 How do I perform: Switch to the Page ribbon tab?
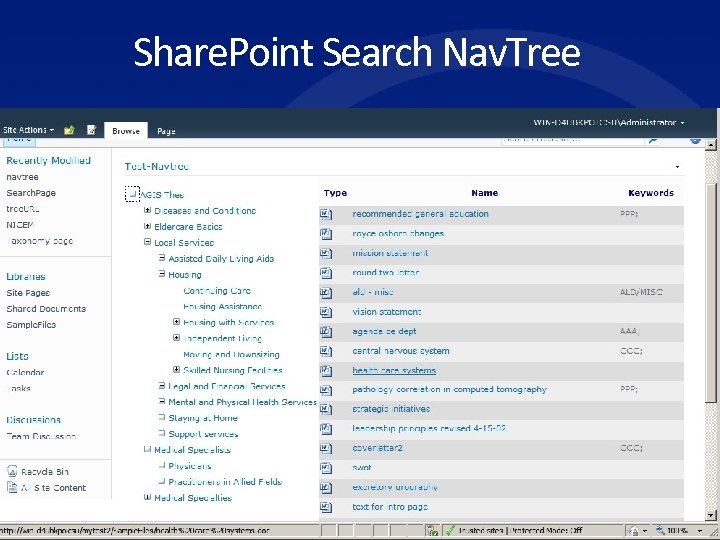(x=166, y=131)
